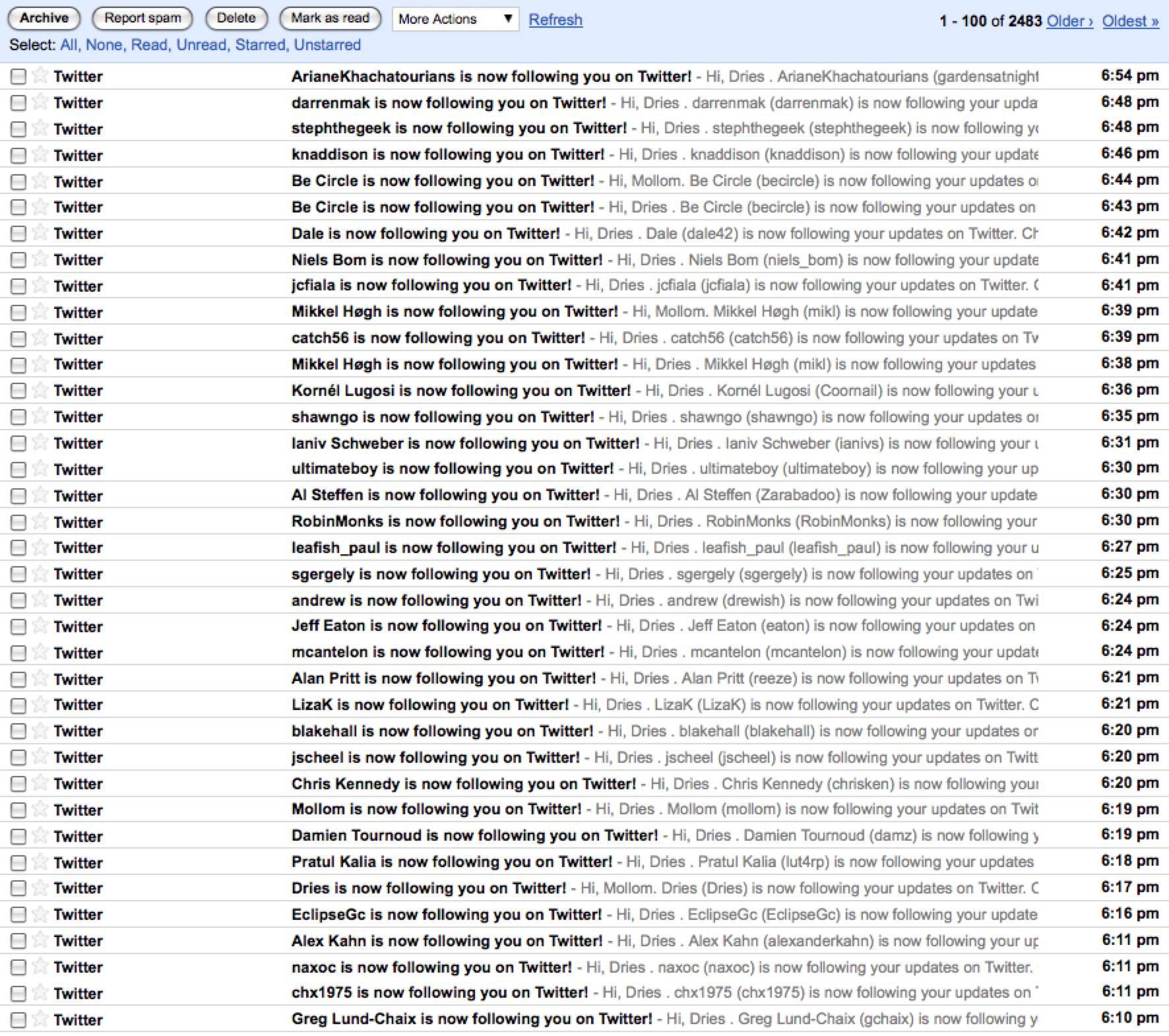Check the EclipseGc email checkbox
This screenshot has height=1036, width=1169.
(x=18, y=915)
